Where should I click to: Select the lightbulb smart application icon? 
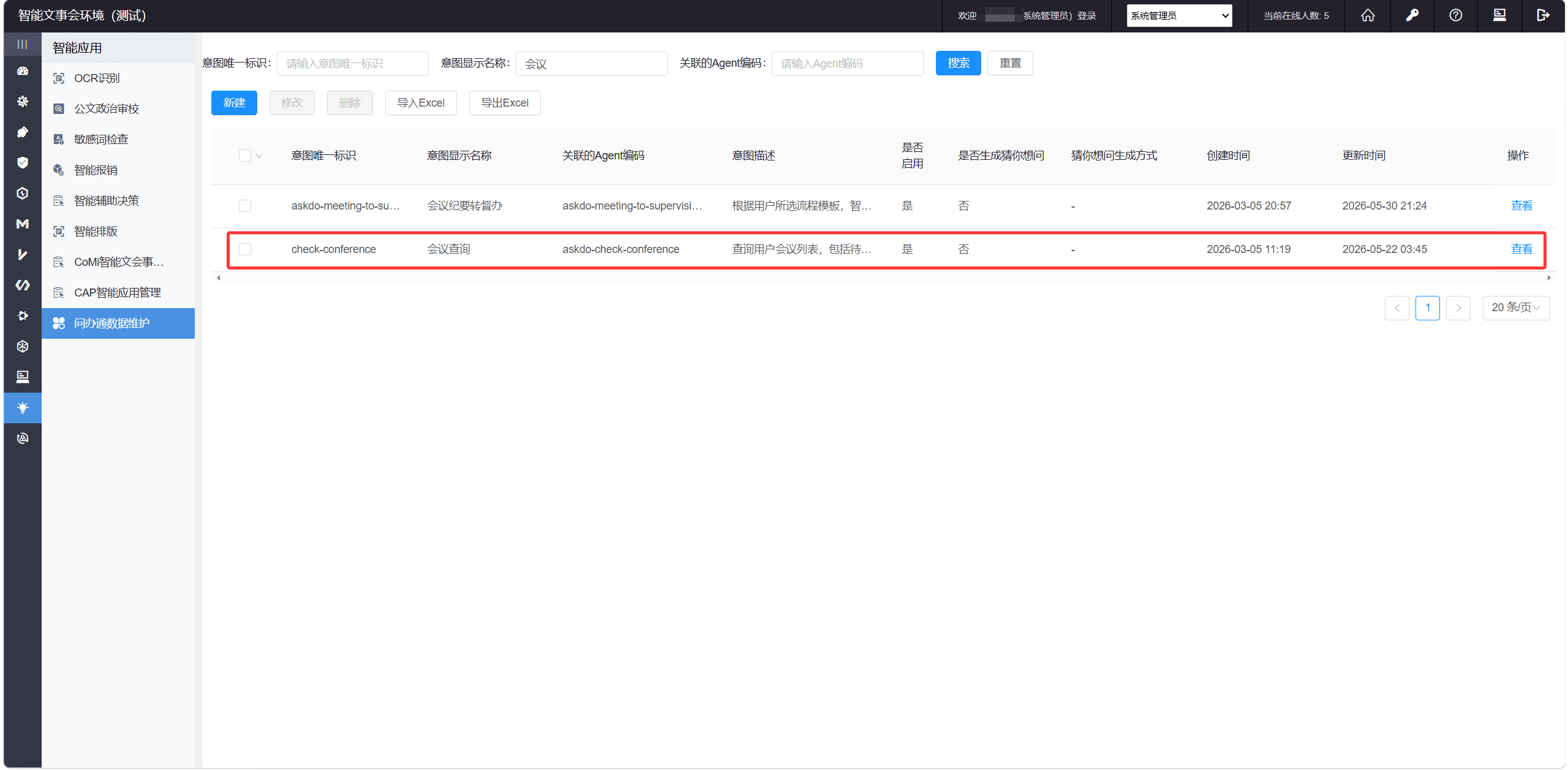coord(23,408)
